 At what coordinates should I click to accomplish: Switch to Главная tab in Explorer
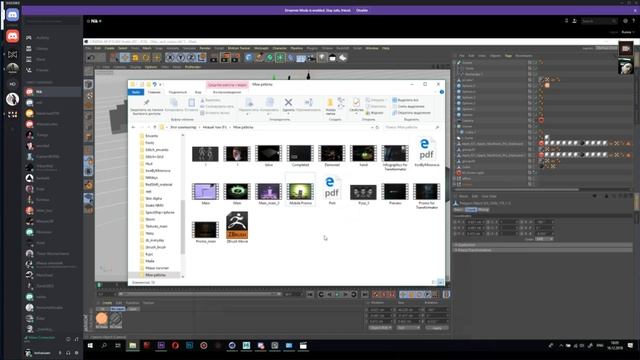[x=154, y=92]
